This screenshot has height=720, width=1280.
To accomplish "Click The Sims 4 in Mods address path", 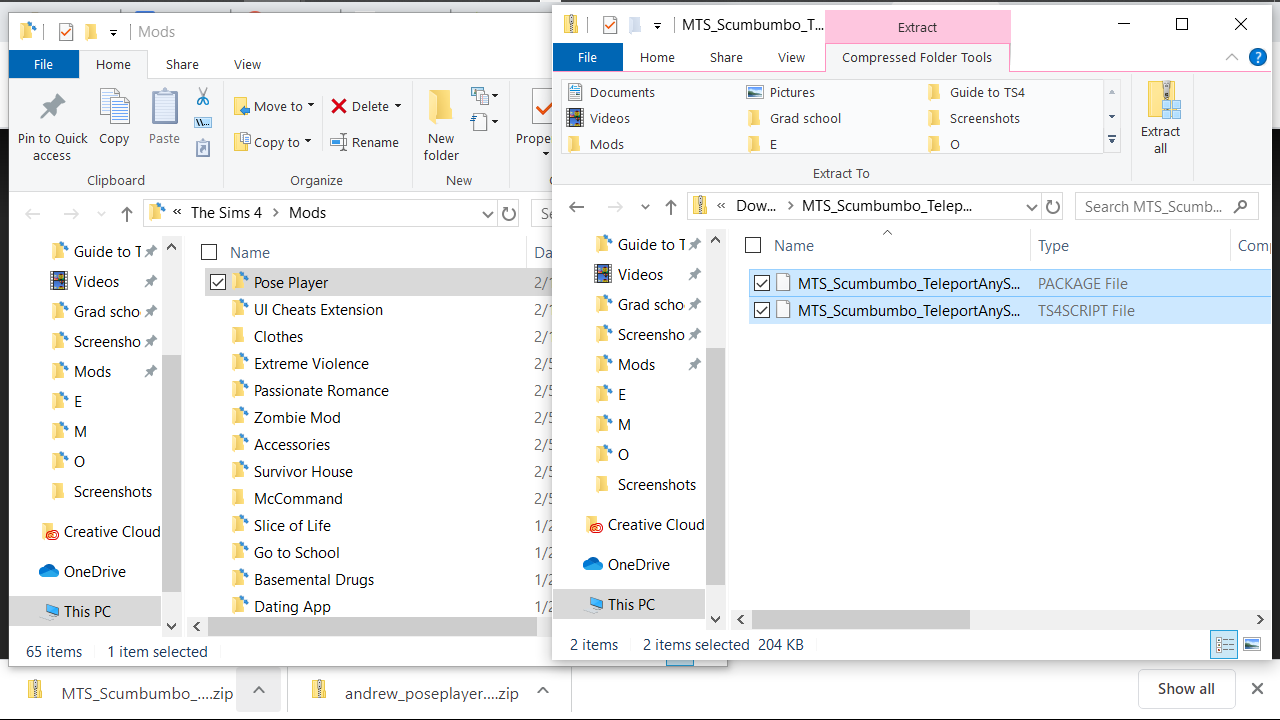I will [x=226, y=213].
